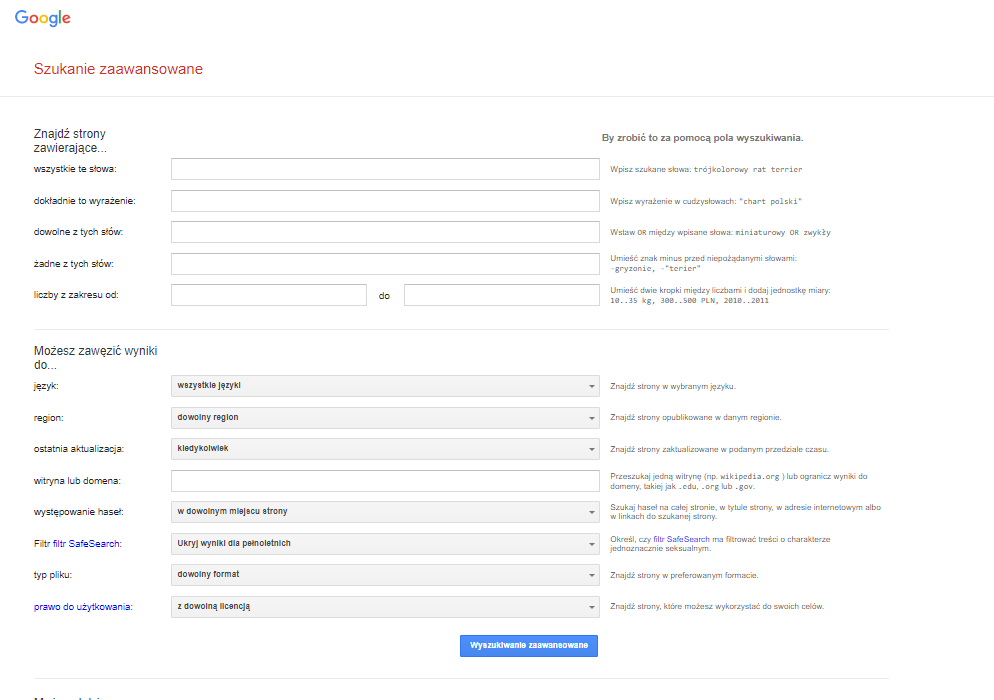Click the Google logo
The height and width of the screenshot is (700, 994).
click(x=42, y=18)
